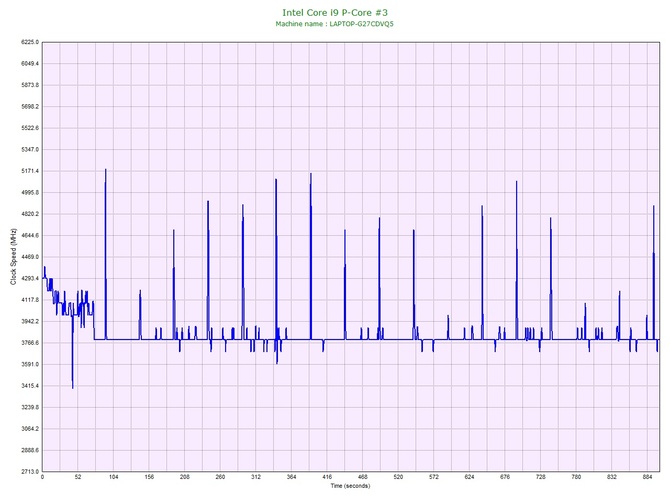Click the 260 tick on the time axis
670x503 pixels.
(x=220, y=477)
